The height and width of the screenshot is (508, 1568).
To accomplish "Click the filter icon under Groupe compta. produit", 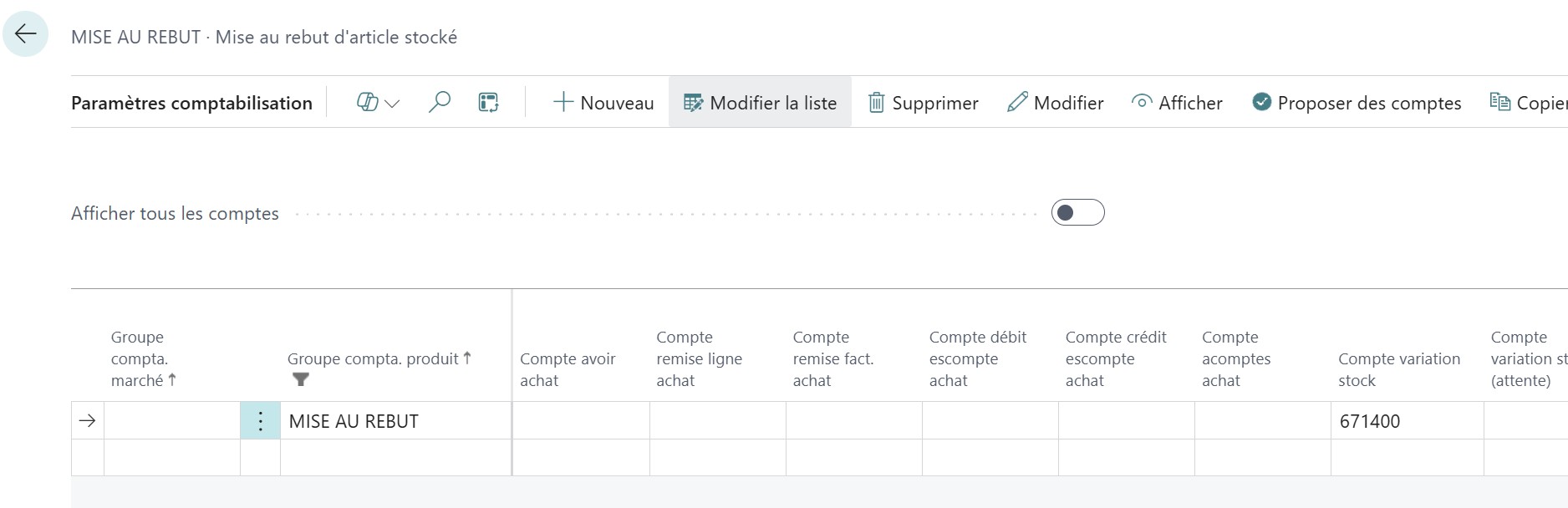I will coord(303,380).
